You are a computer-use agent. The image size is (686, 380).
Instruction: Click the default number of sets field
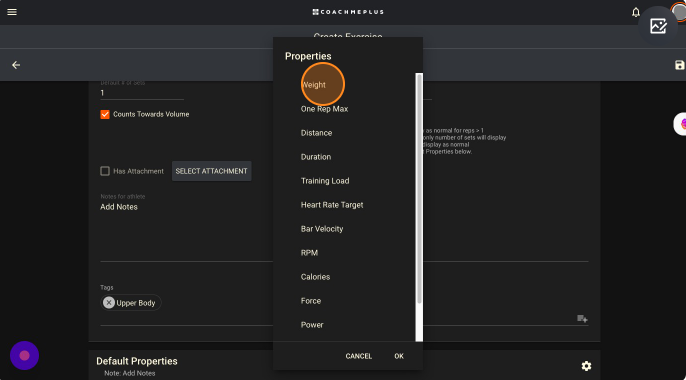(x=142, y=93)
